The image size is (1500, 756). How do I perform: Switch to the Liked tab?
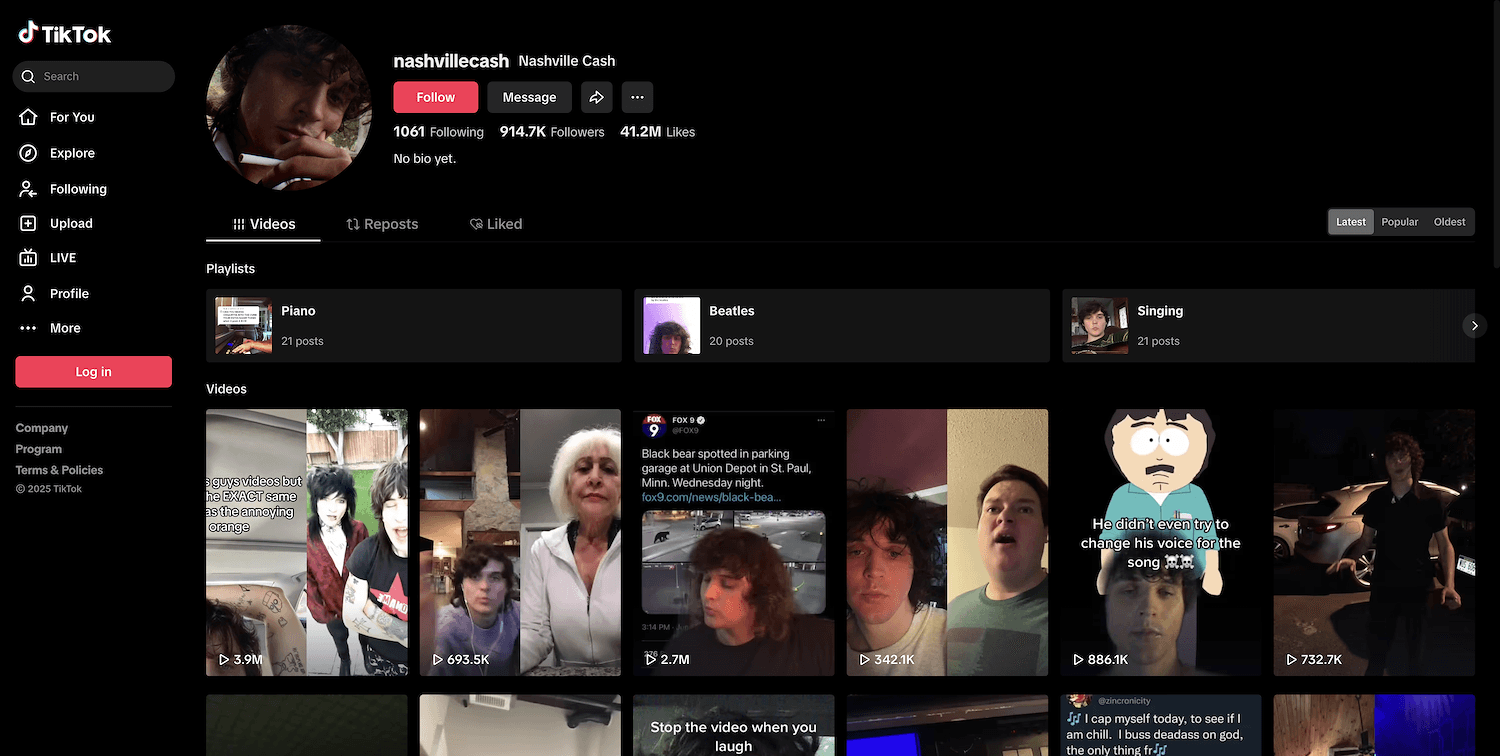[496, 224]
